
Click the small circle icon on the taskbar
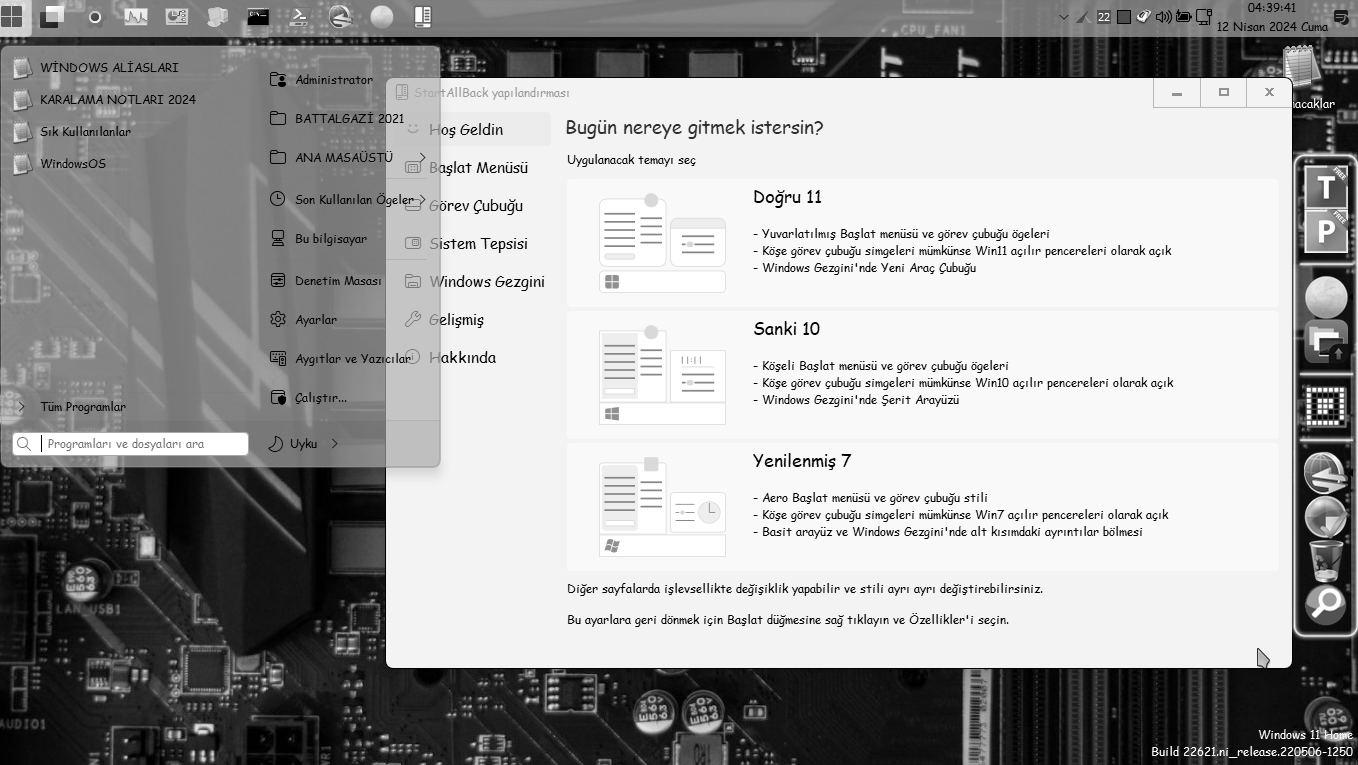click(95, 17)
